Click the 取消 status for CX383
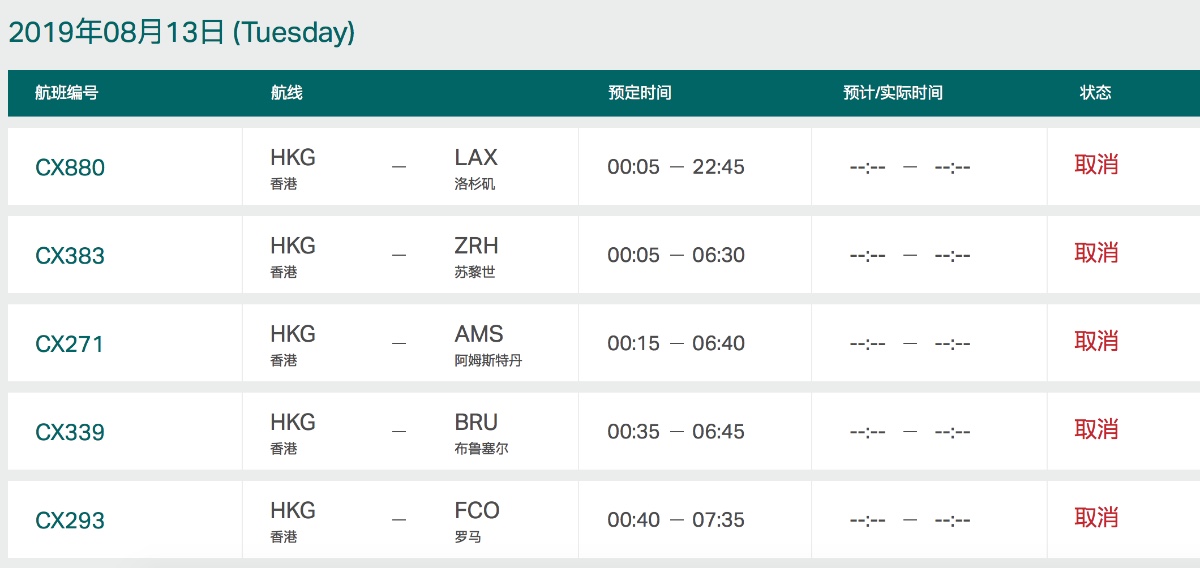This screenshot has width=1200, height=568. point(1097,253)
